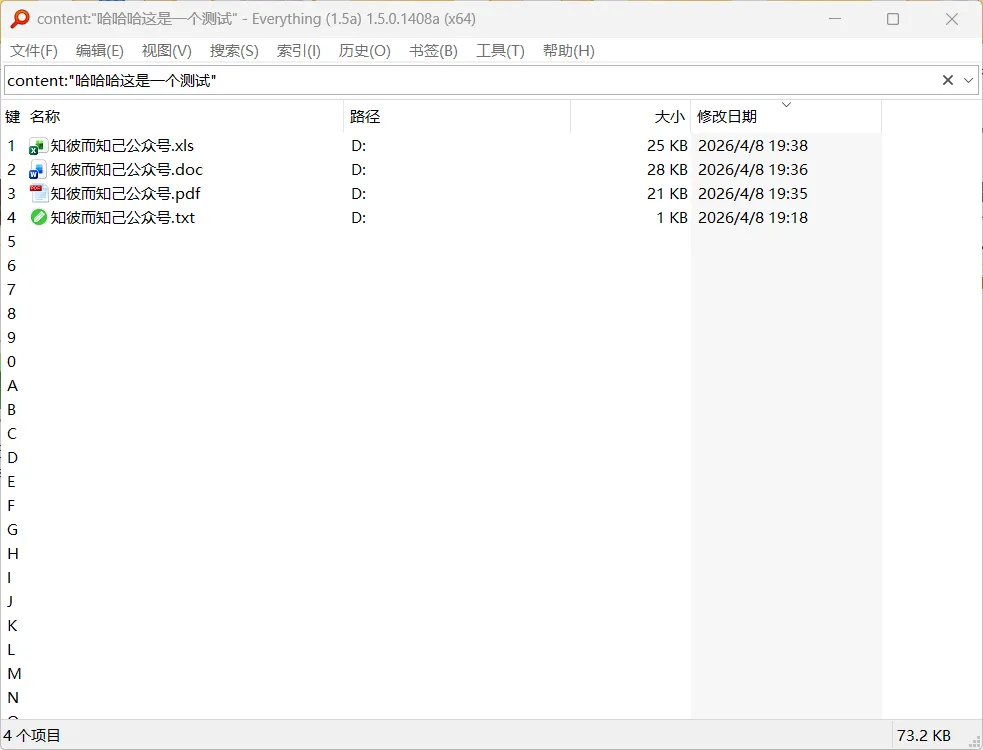Open the 文件(F) menu
Screen dimensions: 983x750
pos(34,51)
